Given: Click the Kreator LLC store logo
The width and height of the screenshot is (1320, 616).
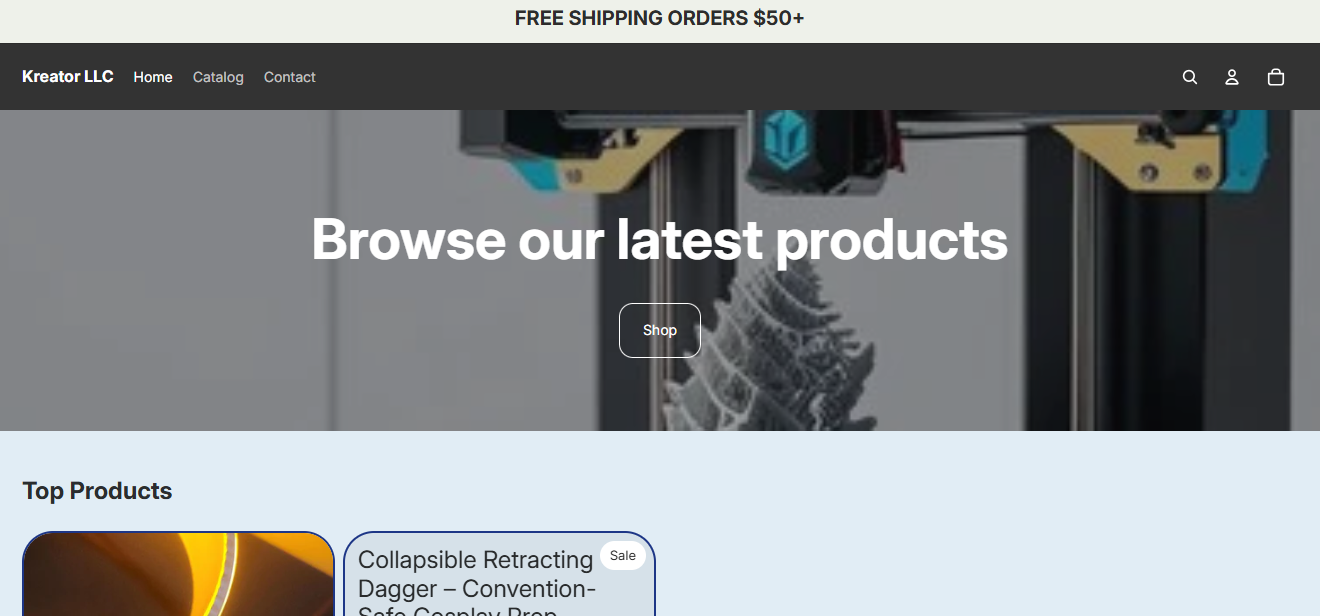Looking at the screenshot, I should click(x=68, y=77).
